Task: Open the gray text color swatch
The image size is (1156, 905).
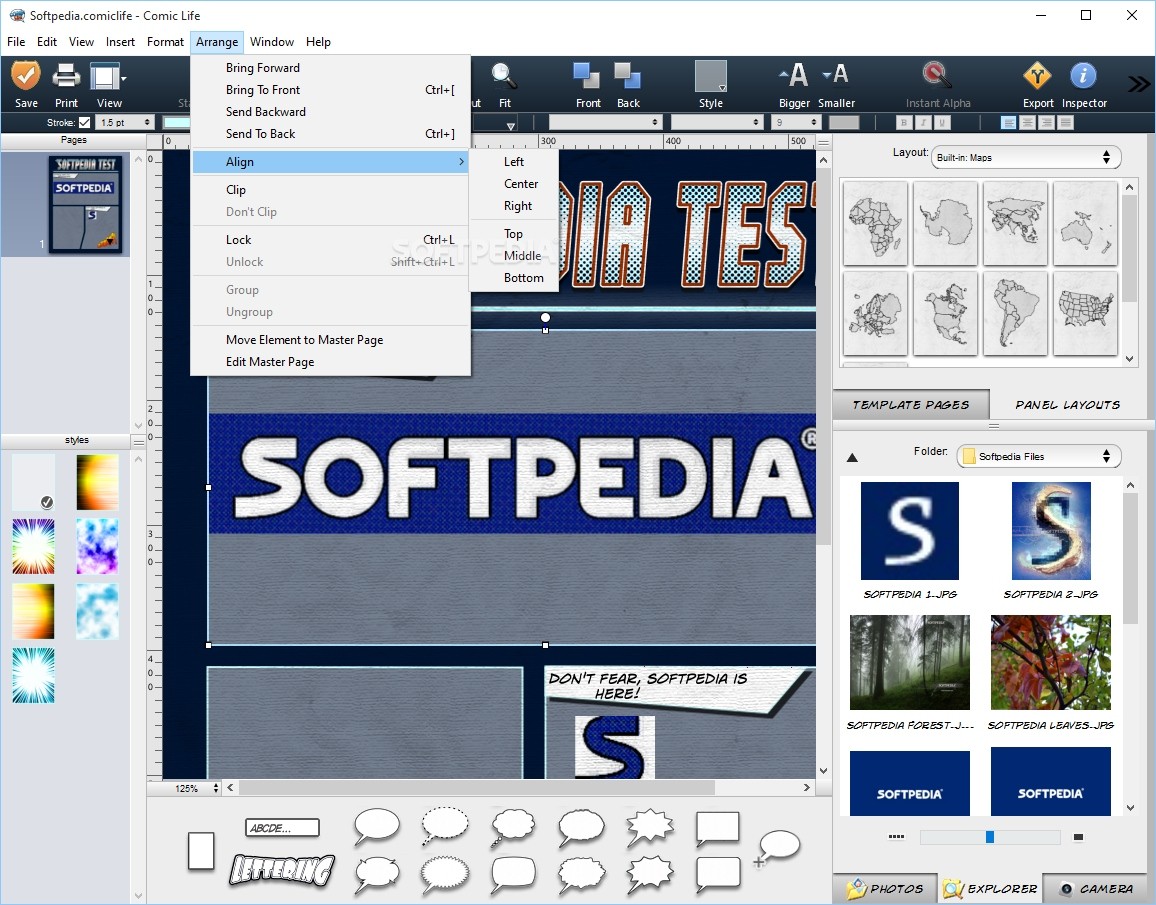Action: point(843,122)
